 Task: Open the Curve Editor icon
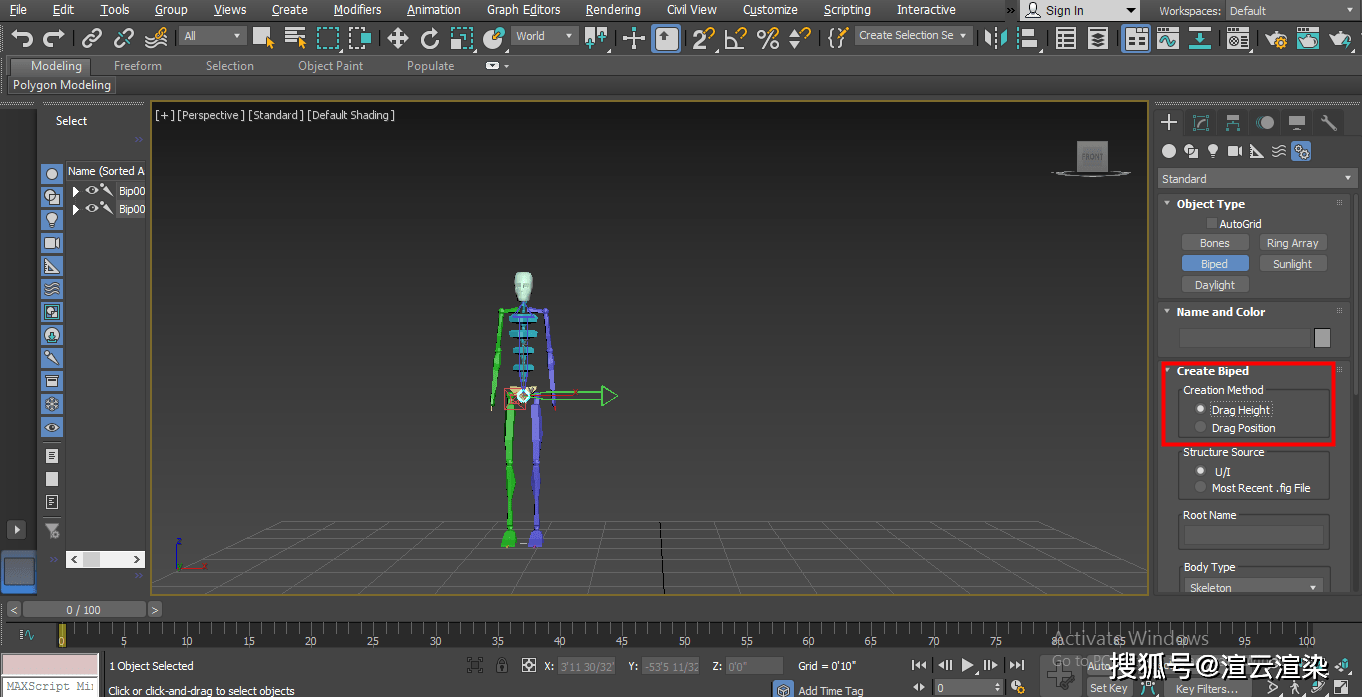(x=1167, y=38)
